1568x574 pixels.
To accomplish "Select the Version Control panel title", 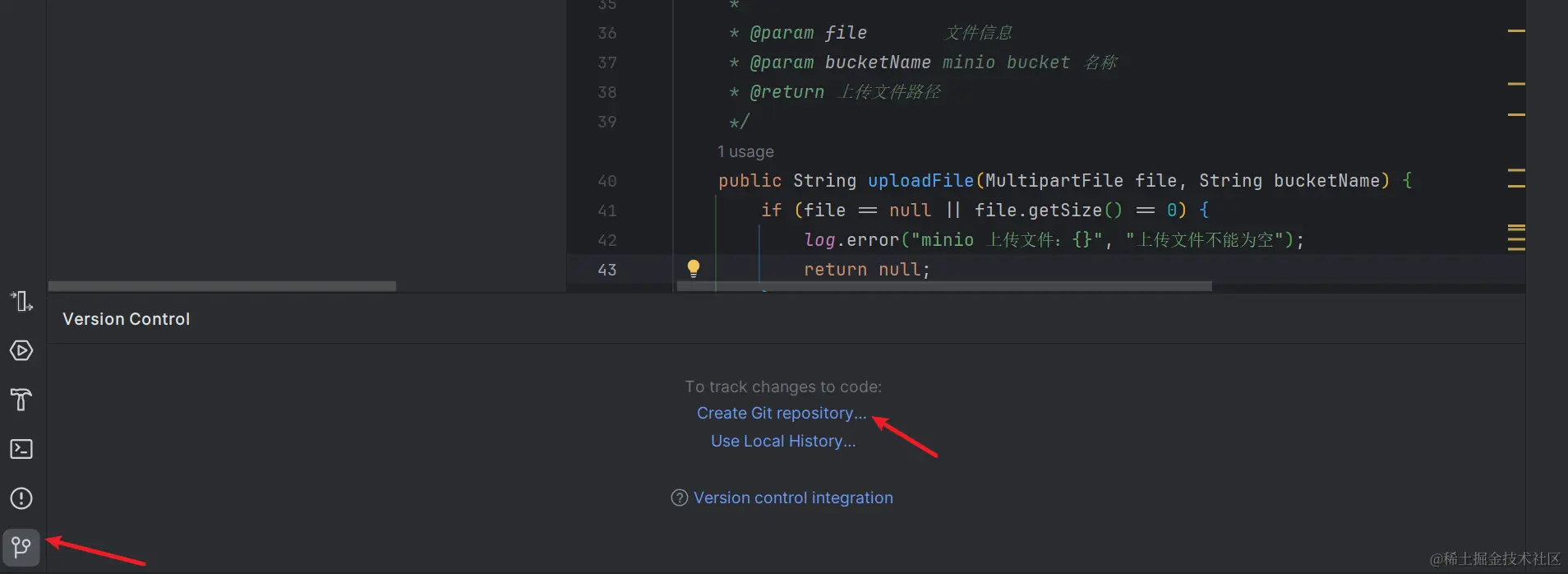I will 127,319.
